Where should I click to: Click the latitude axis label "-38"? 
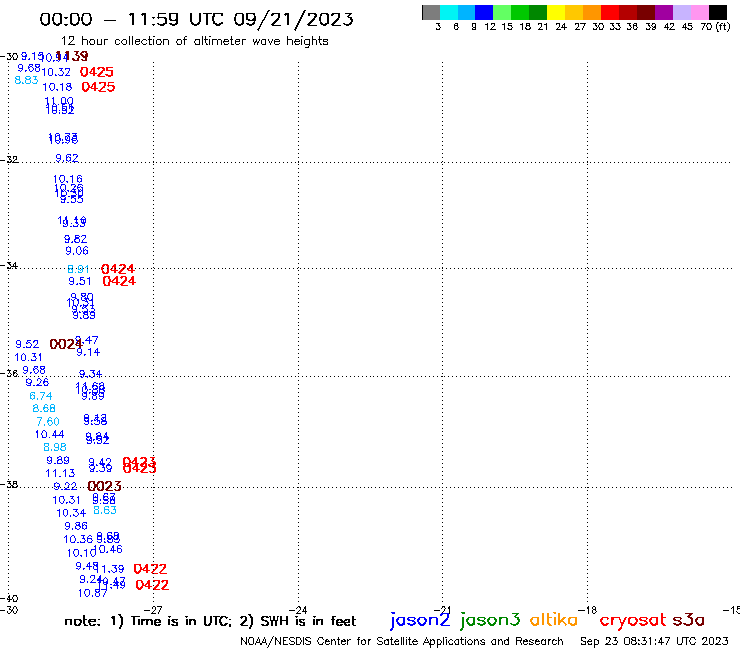click(10, 484)
